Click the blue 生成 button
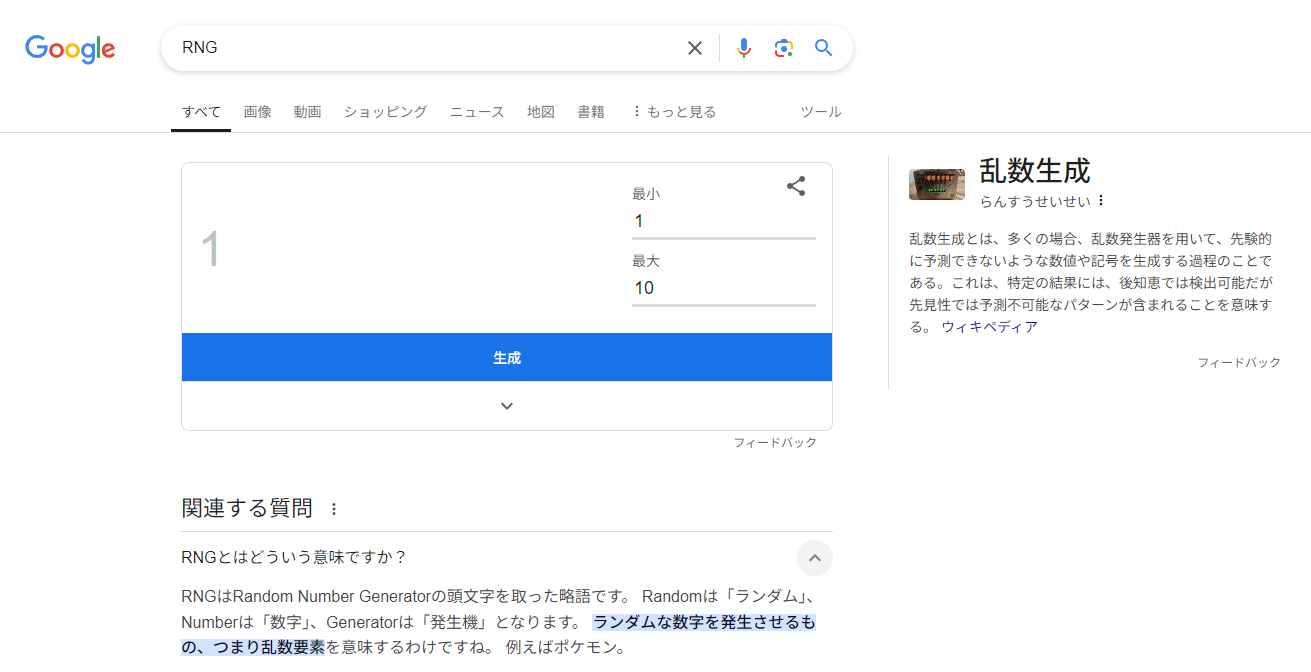The image size is (1311, 672). coord(507,357)
